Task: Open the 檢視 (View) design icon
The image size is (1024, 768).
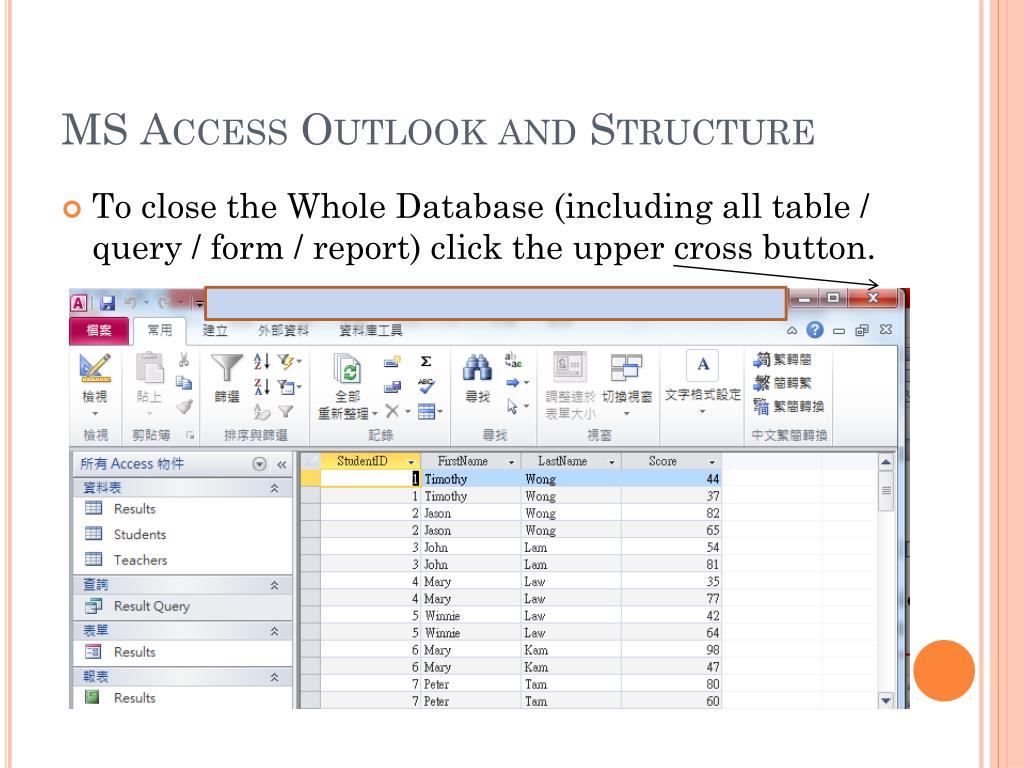Action: (x=95, y=368)
